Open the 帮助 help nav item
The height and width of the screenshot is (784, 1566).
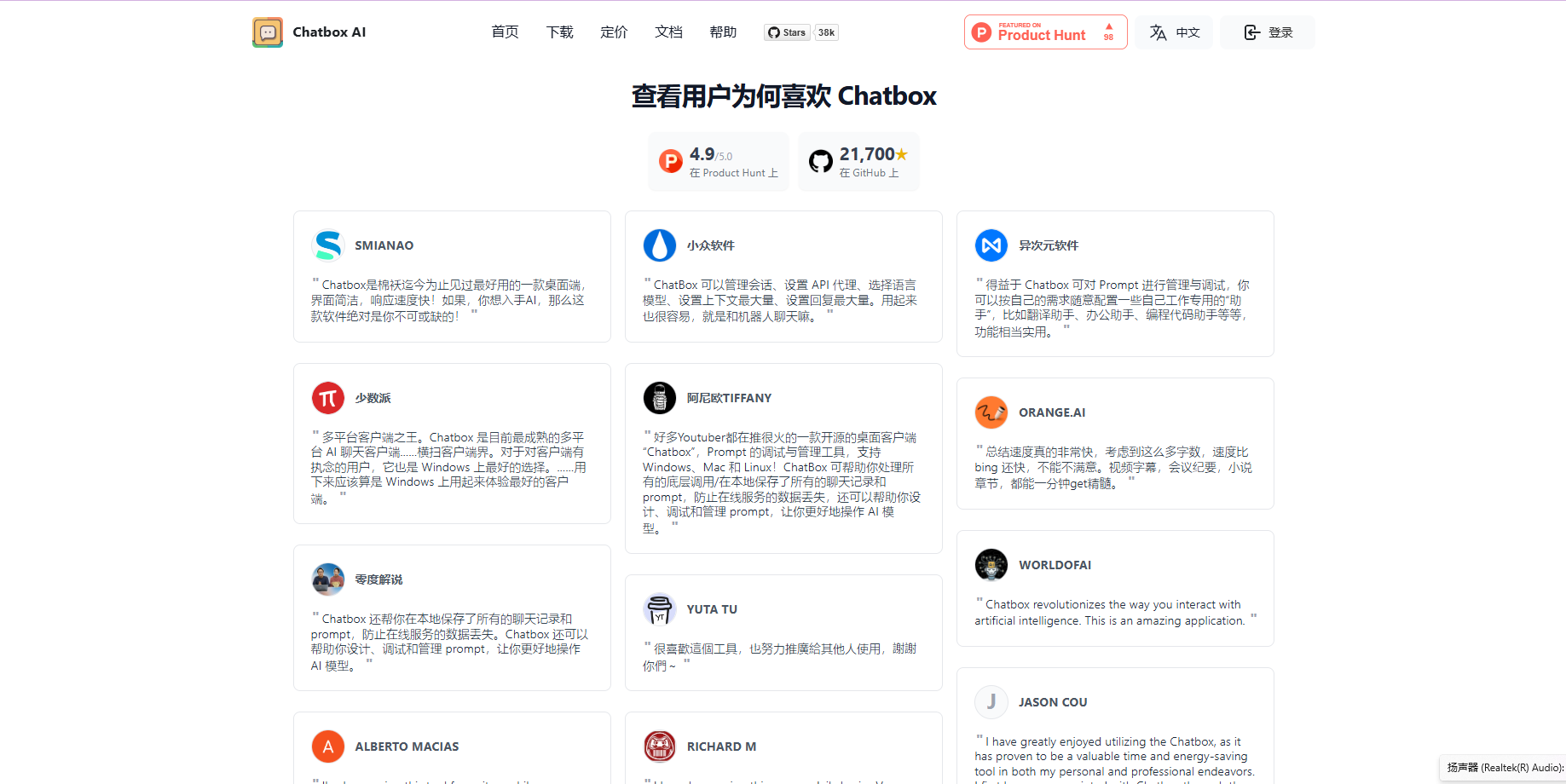pyautogui.click(x=723, y=32)
